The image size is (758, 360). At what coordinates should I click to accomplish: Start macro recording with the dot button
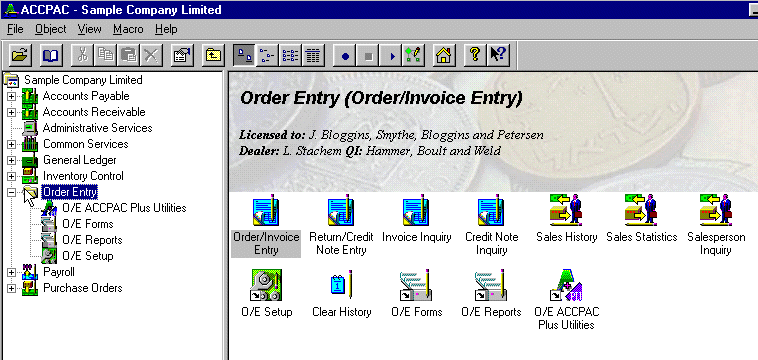[345, 55]
